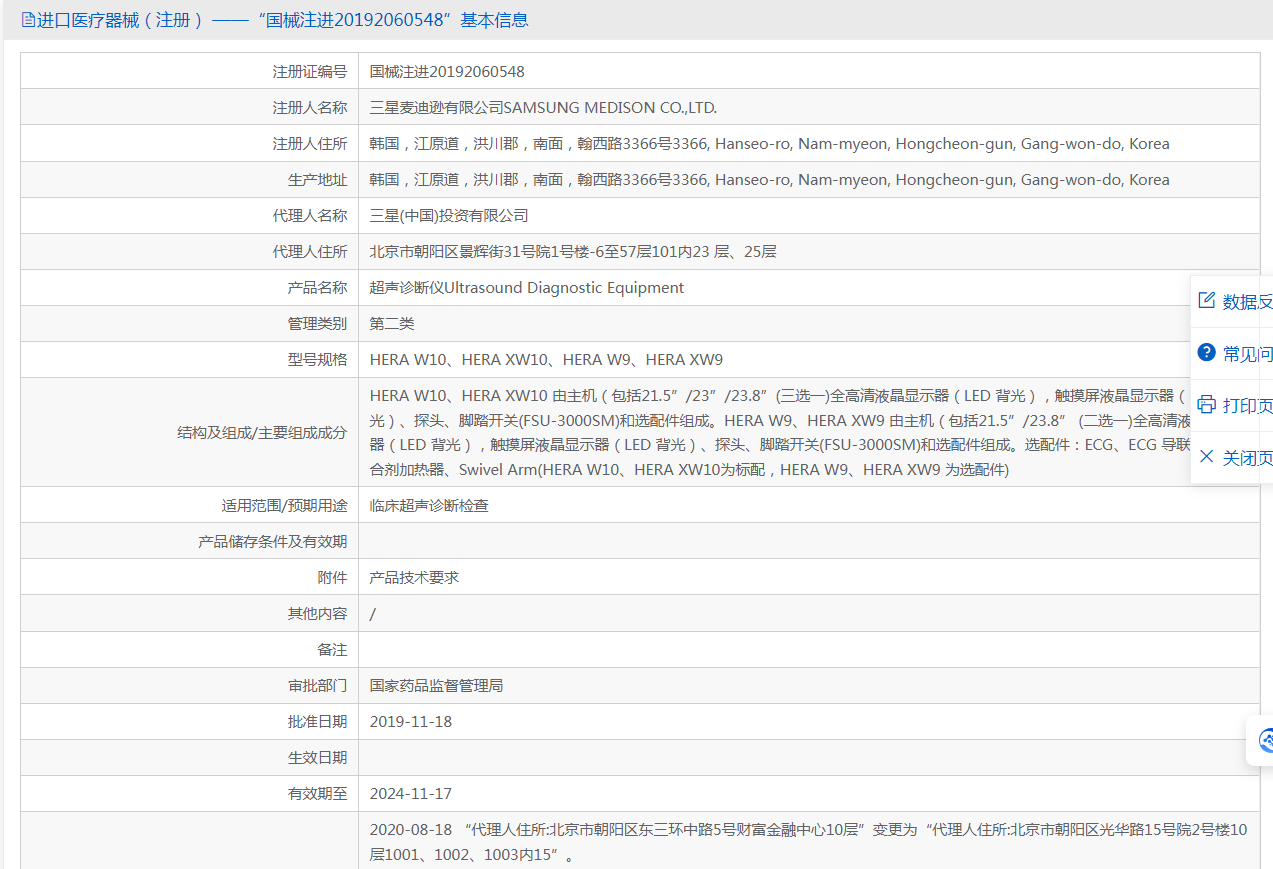Click 有效期至 label cell
1273x869 pixels.
(190, 793)
